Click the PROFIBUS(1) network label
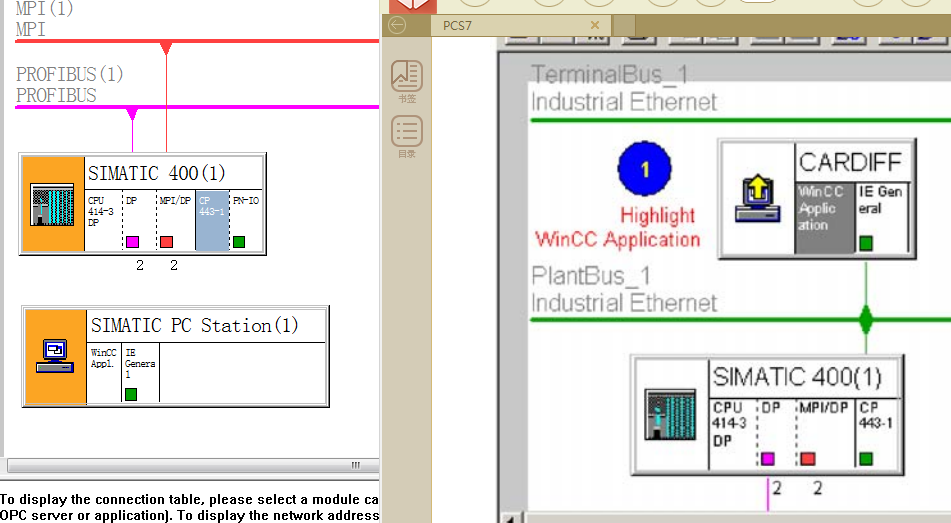Screen dimensions: 951x523 69,75
